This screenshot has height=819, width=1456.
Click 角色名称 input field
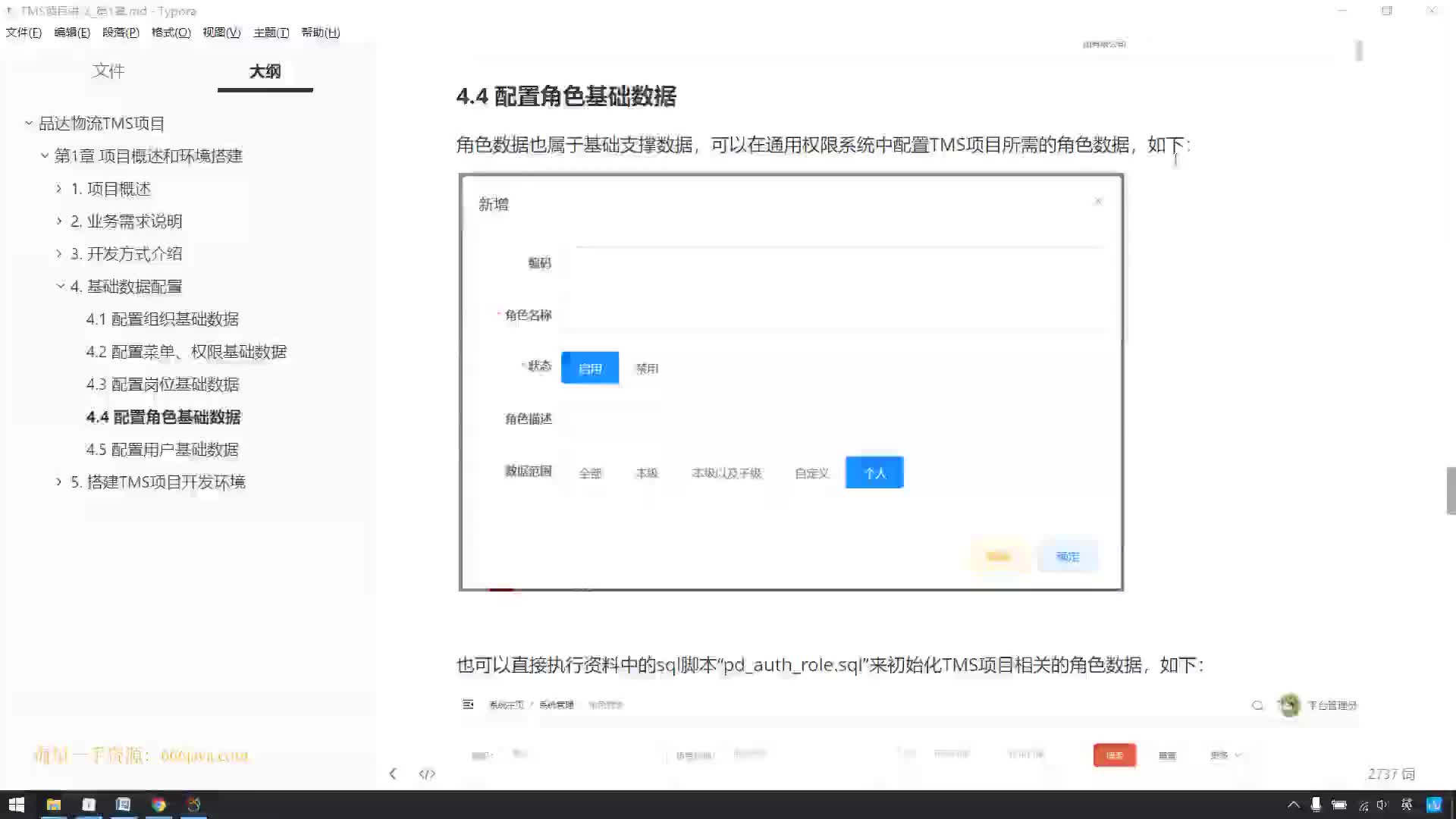pos(838,314)
